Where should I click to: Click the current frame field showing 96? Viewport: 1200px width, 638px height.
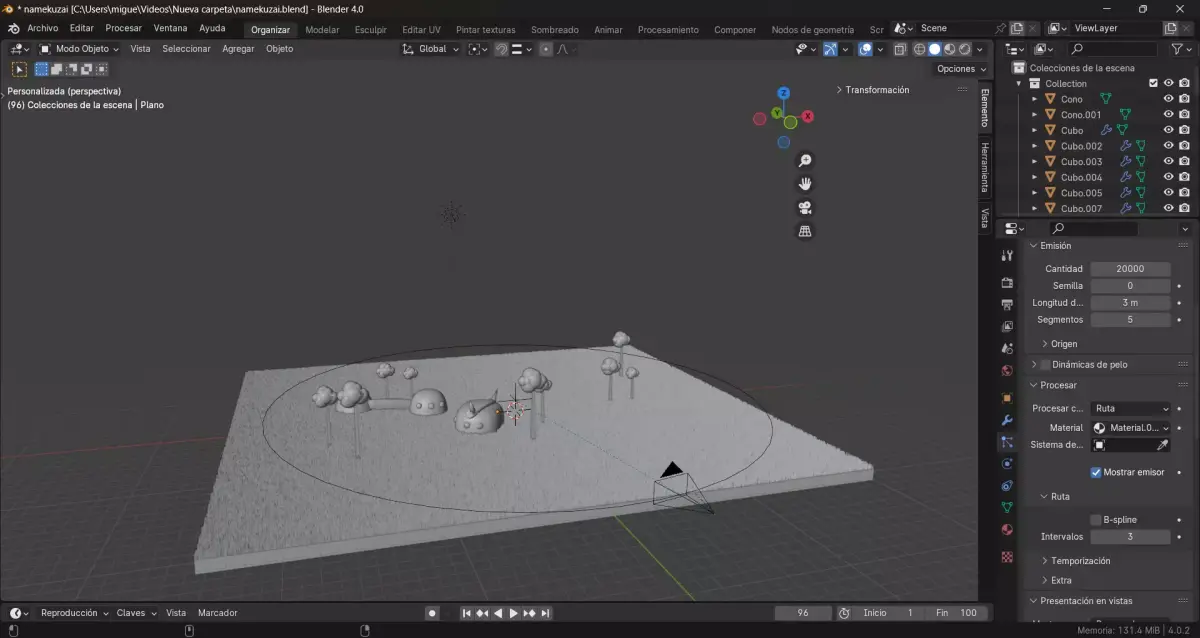pyautogui.click(x=803, y=613)
